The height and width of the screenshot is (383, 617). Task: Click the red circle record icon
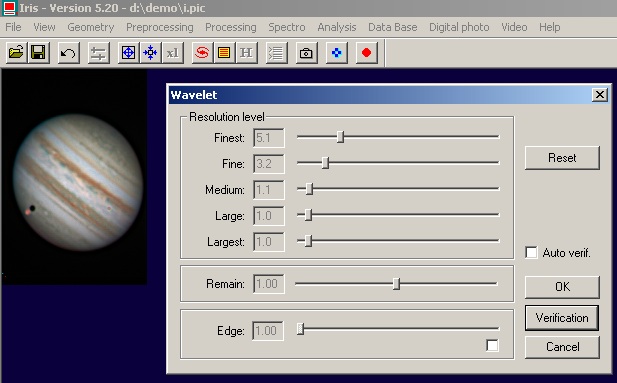366,53
